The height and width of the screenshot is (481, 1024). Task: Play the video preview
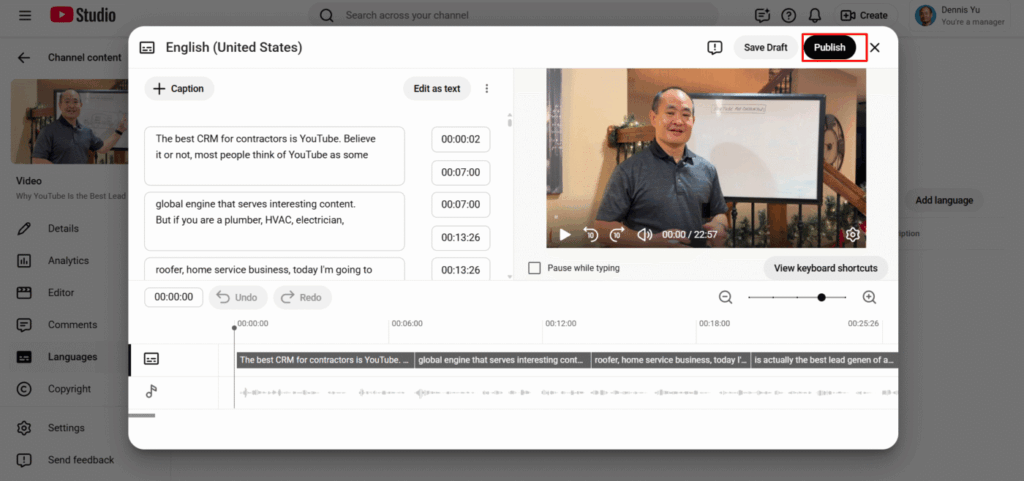[x=565, y=235]
